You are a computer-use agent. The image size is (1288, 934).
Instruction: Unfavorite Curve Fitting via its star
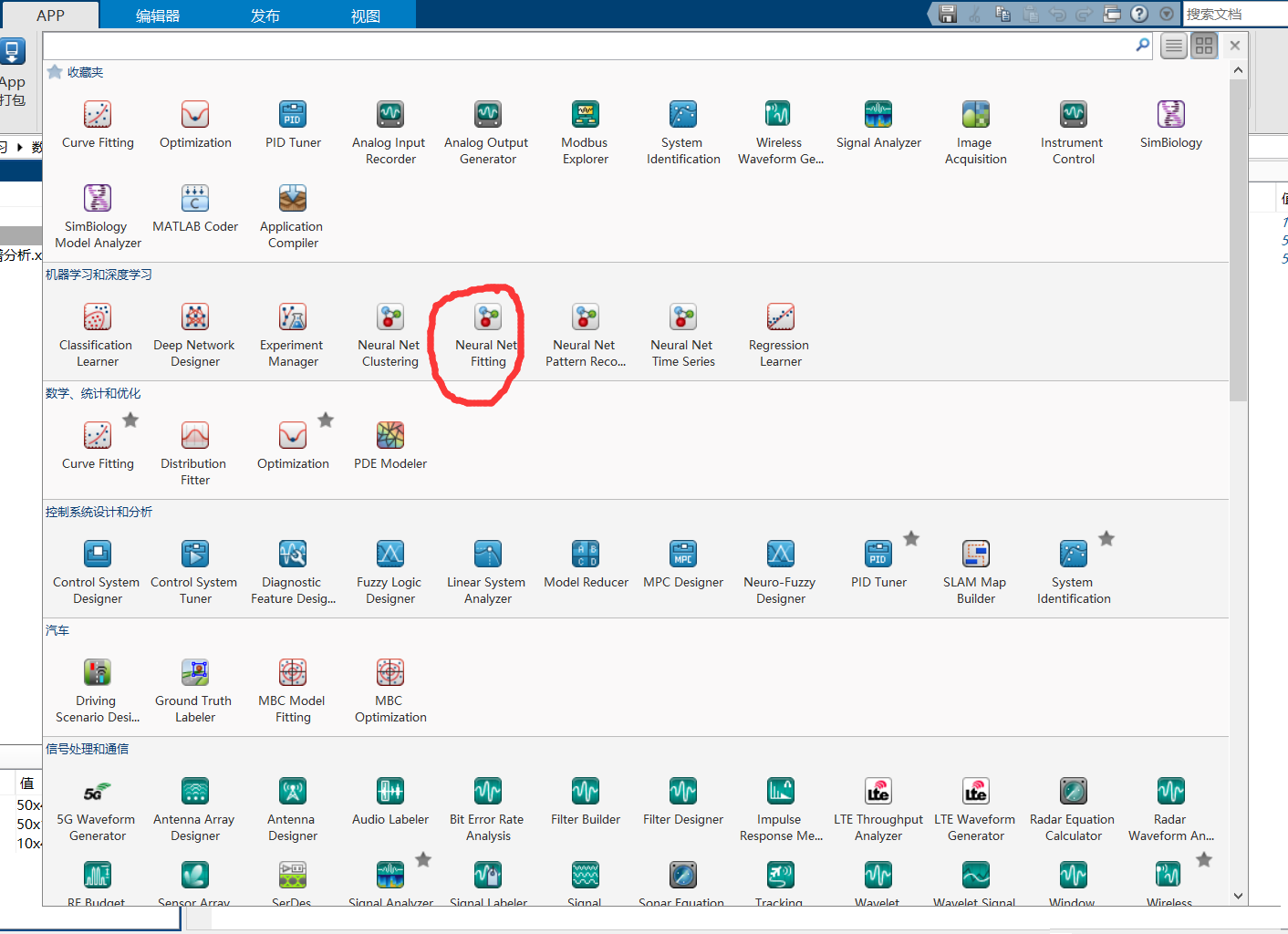130,420
